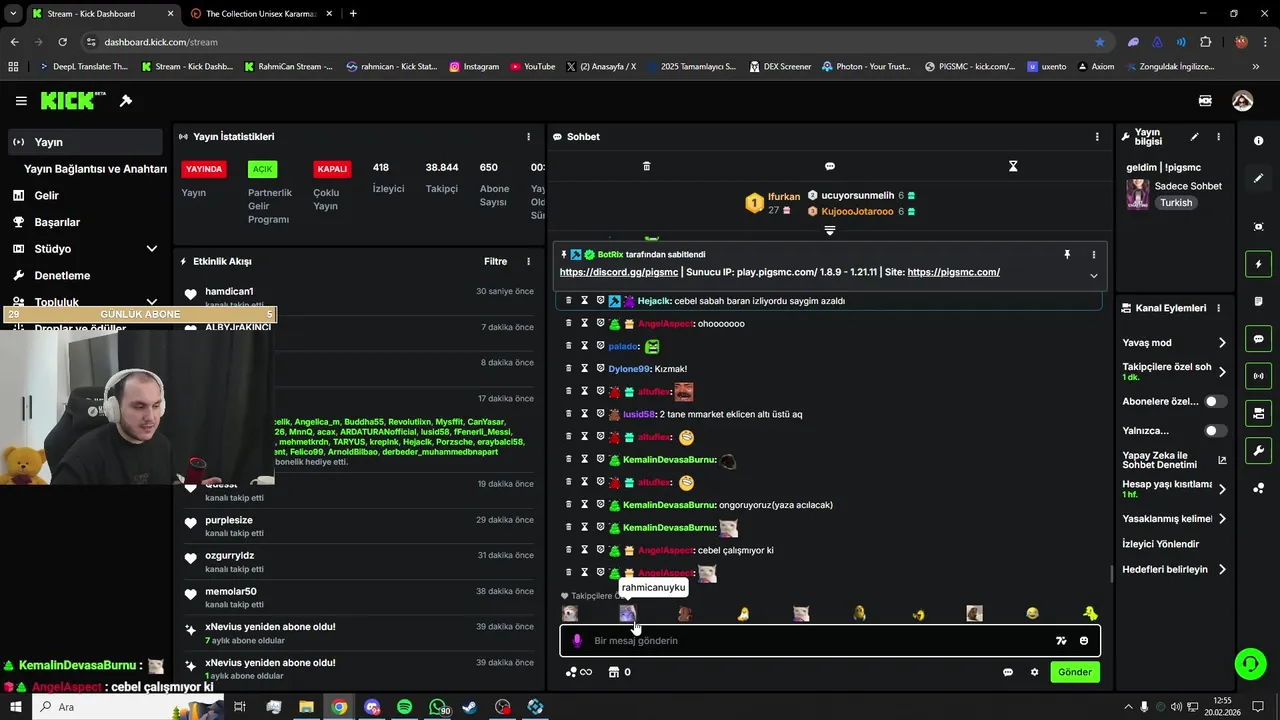Open Steam from the taskbar

[469, 707]
